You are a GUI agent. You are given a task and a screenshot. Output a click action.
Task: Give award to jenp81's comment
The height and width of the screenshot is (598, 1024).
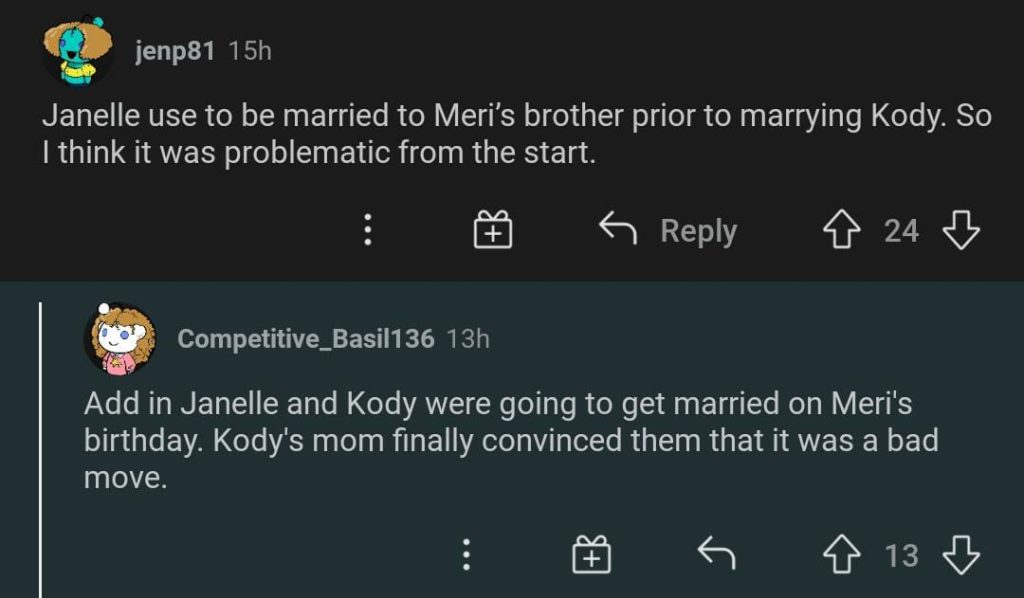point(492,232)
